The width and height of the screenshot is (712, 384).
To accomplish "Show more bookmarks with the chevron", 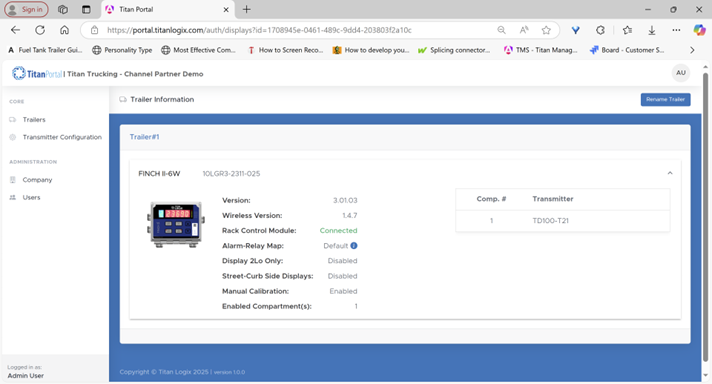I will click(x=692, y=50).
